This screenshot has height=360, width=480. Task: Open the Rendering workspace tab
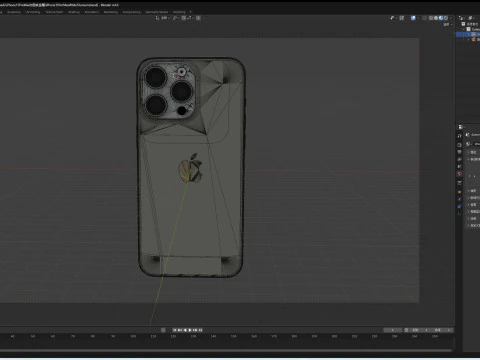pyautogui.click(x=111, y=12)
